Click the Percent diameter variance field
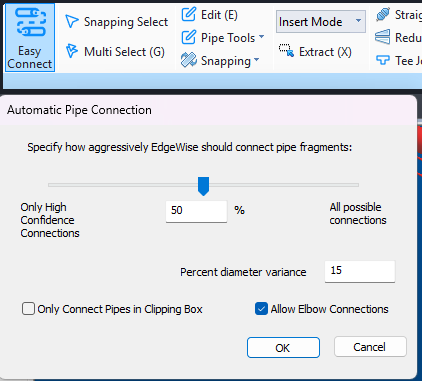The image size is (422, 381). coord(360,271)
